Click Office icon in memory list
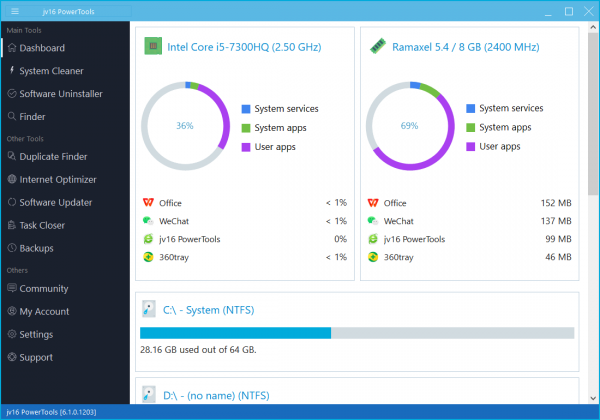The image size is (600, 420). [373, 202]
